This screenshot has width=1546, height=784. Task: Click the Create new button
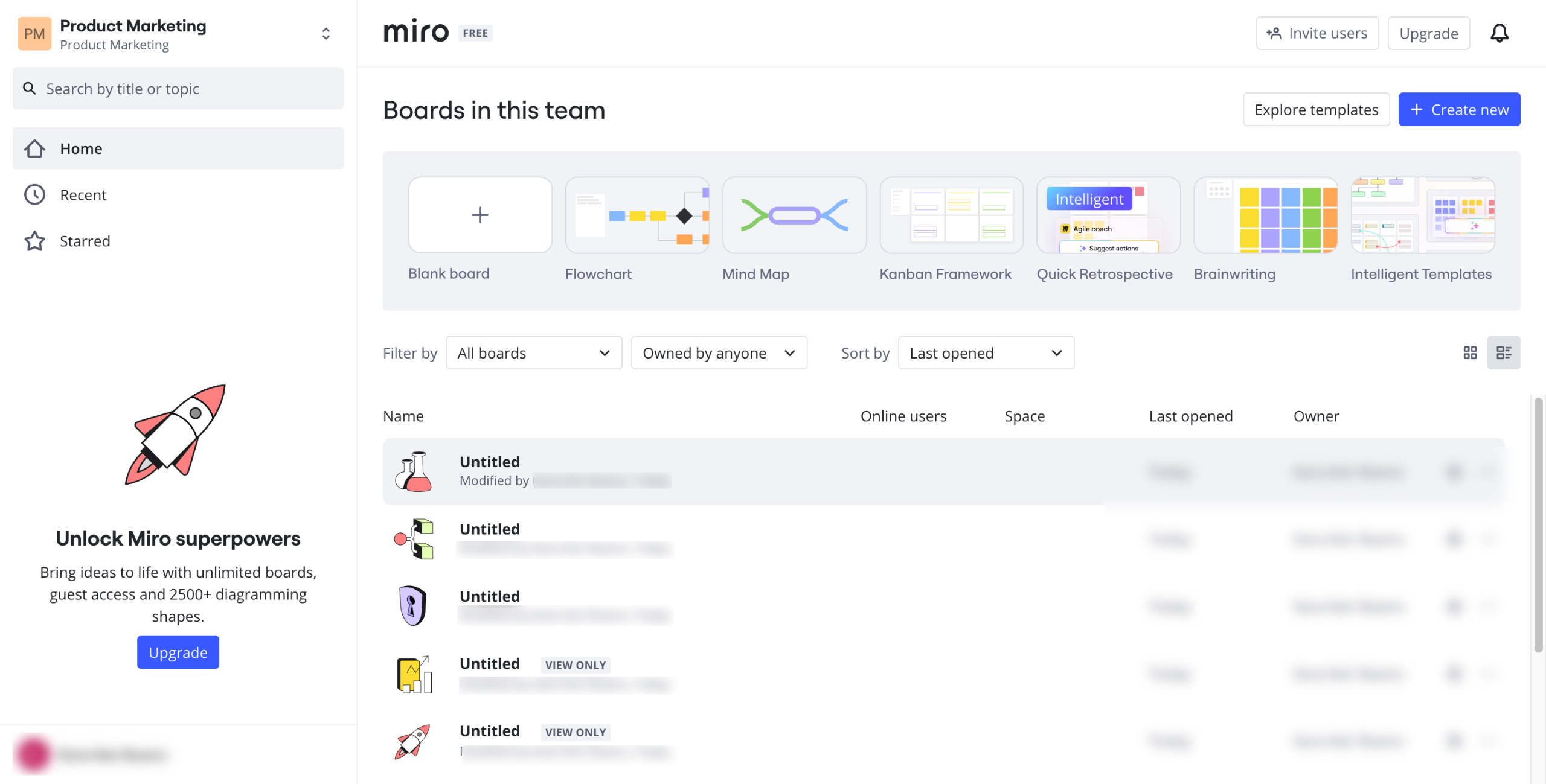click(x=1458, y=110)
